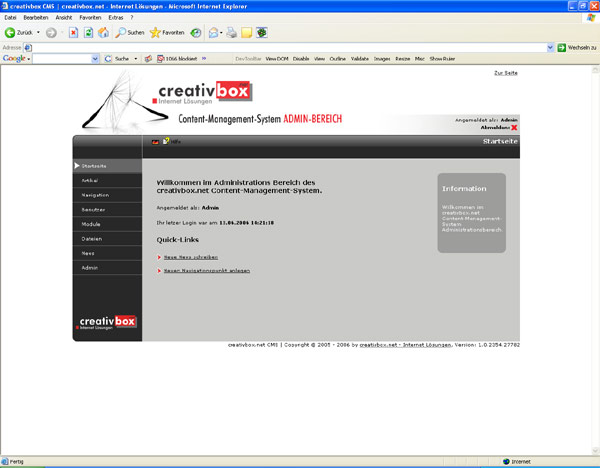The image size is (600, 468).
Task: Click the Google Suche search icon
Action: pyautogui.click(x=108, y=59)
